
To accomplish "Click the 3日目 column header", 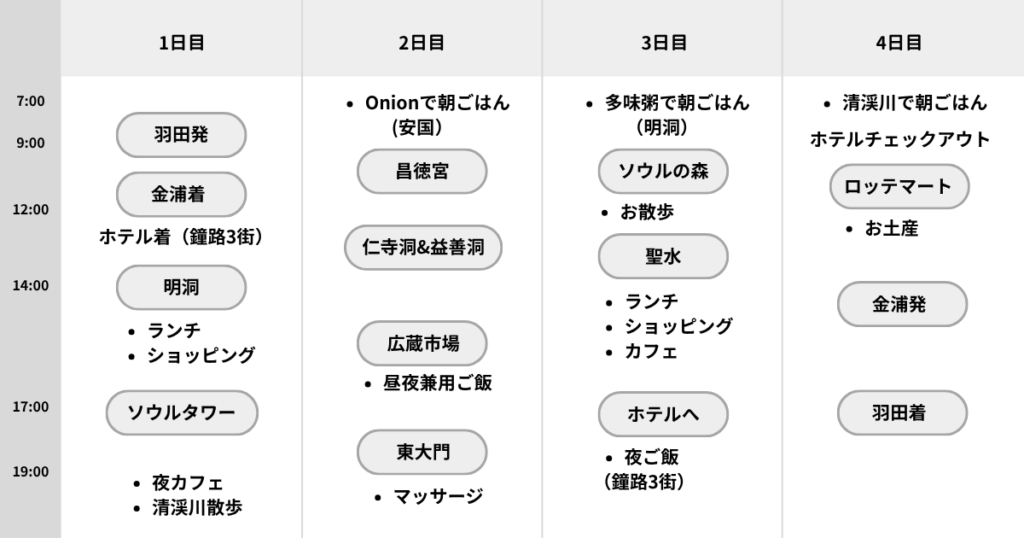I will point(663,43).
